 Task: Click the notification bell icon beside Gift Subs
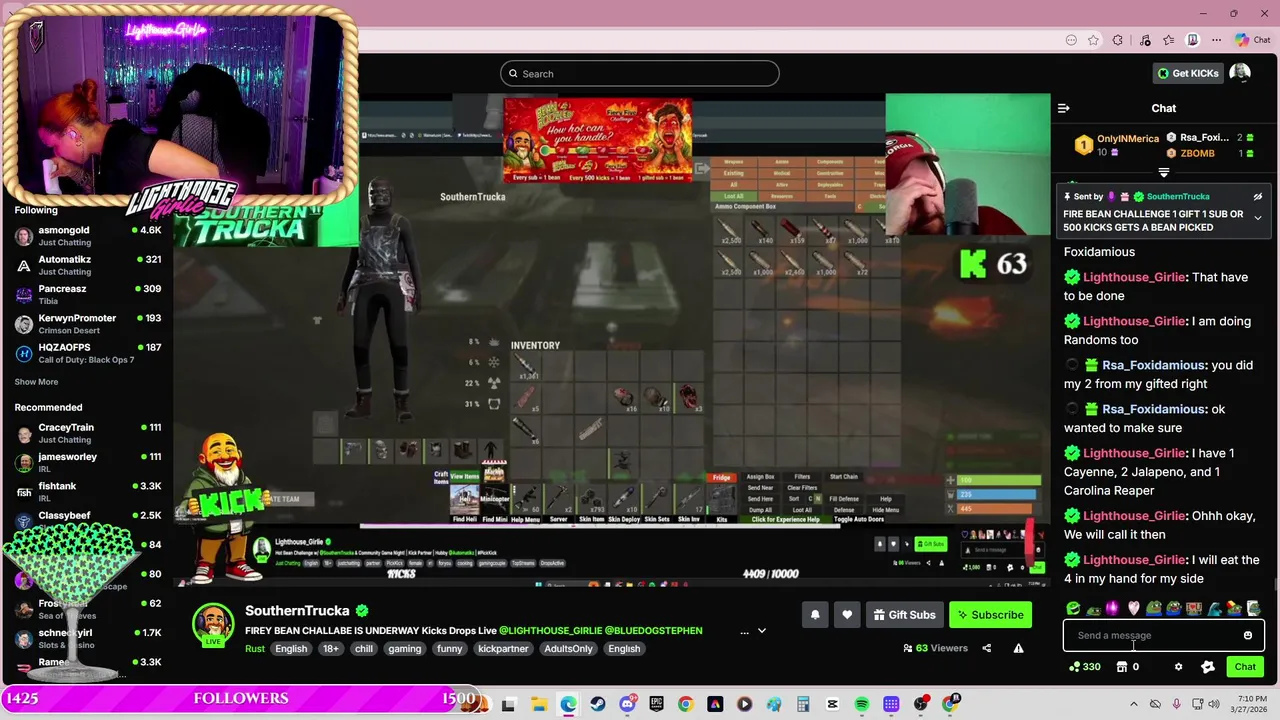pos(815,615)
